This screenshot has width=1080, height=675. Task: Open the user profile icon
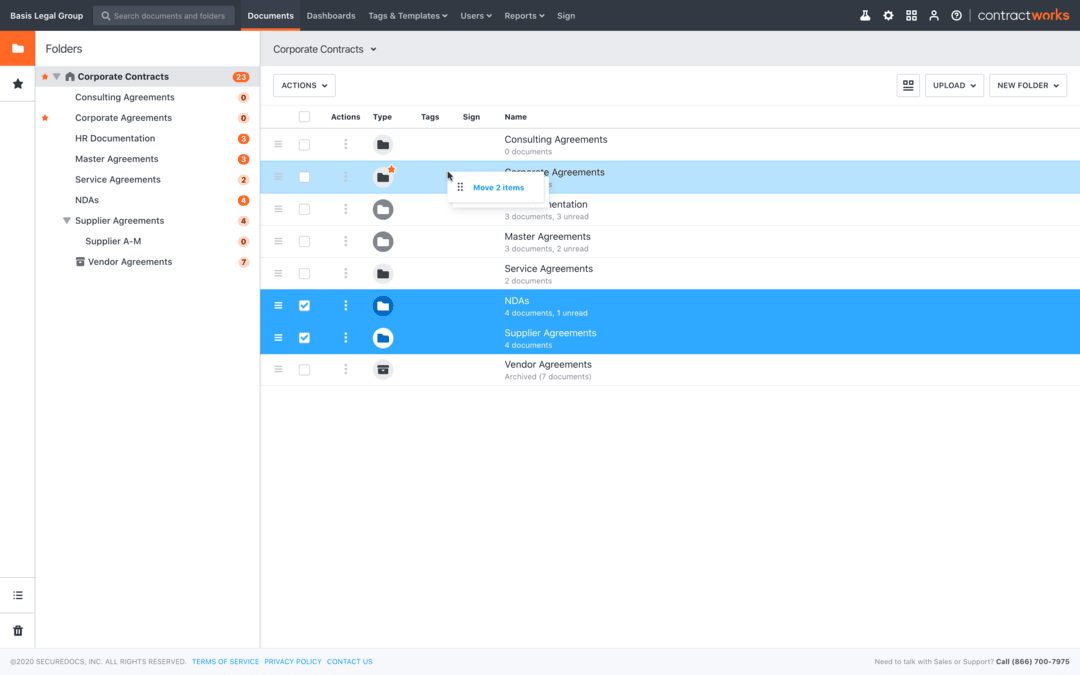point(933,15)
